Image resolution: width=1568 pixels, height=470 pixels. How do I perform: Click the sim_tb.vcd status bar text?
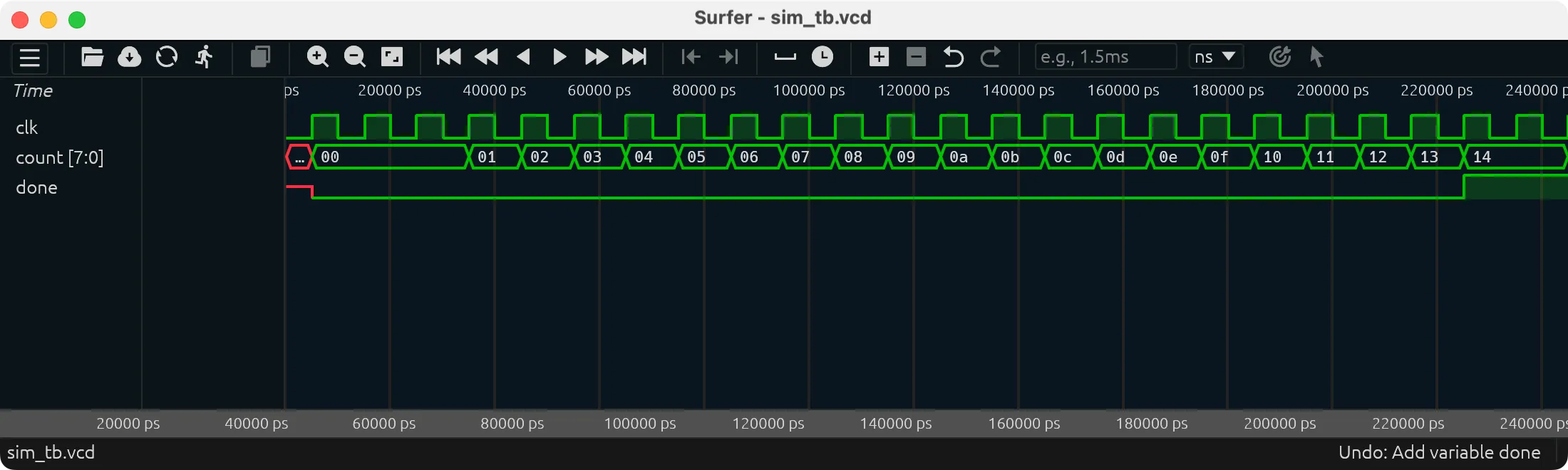point(51,453)
